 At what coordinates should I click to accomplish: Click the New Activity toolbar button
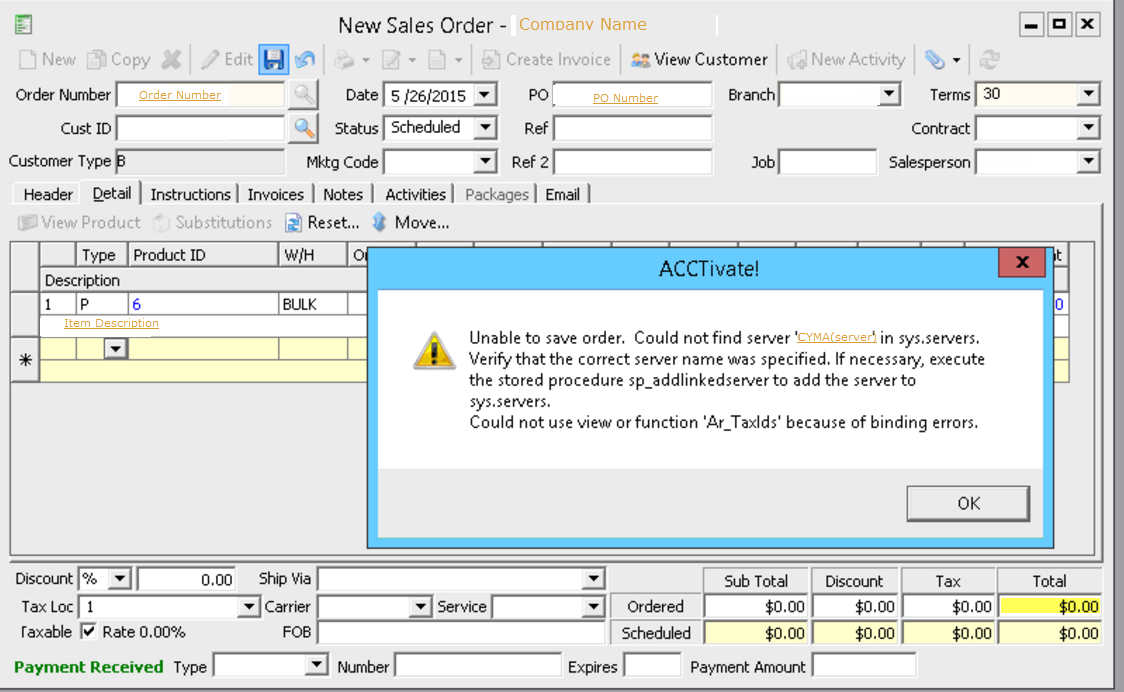[x=846, y=60]
